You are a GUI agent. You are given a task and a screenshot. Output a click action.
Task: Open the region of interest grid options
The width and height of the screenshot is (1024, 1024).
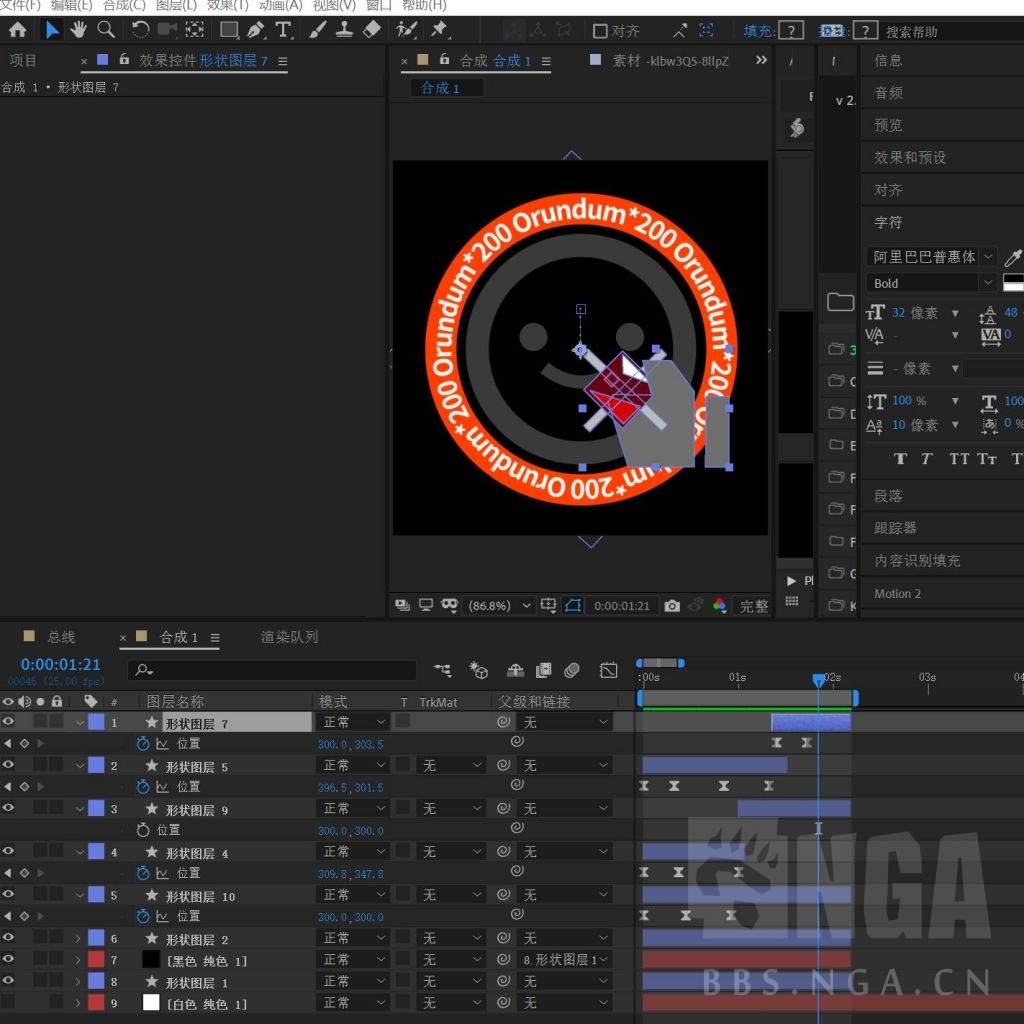pyautogui.click(x=549, y=605)
